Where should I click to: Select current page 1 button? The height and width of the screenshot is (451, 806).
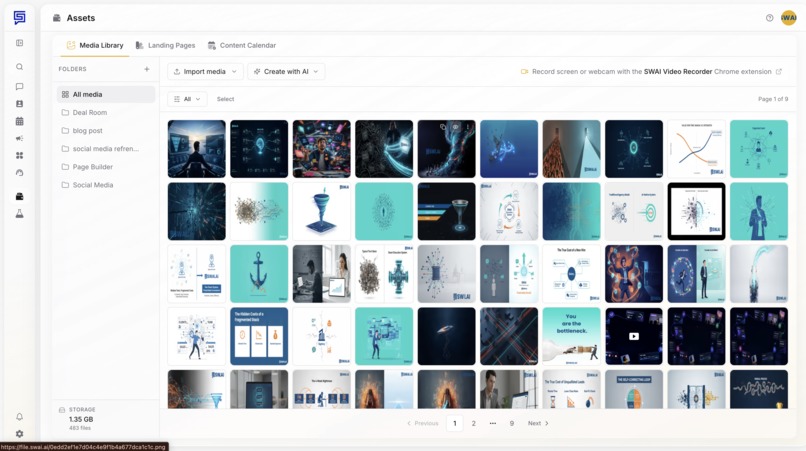pos(454,423)
